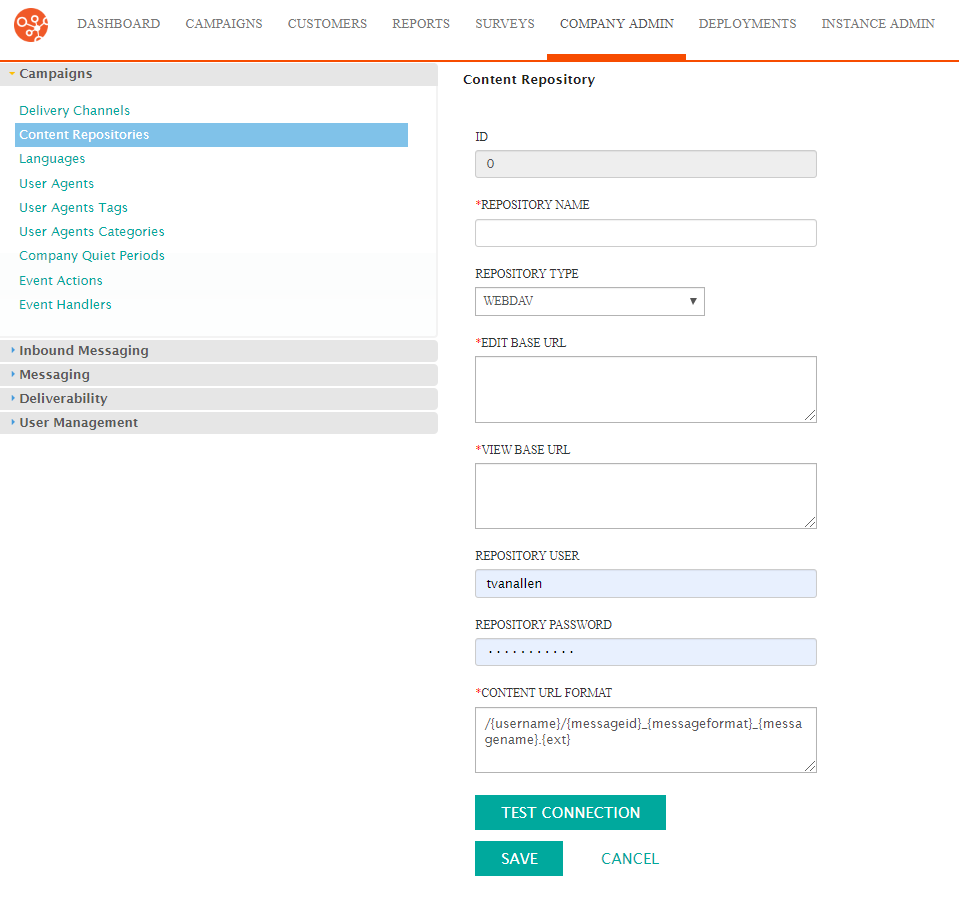
Task: Click the orange app logo icon
Action: point(31,24)
